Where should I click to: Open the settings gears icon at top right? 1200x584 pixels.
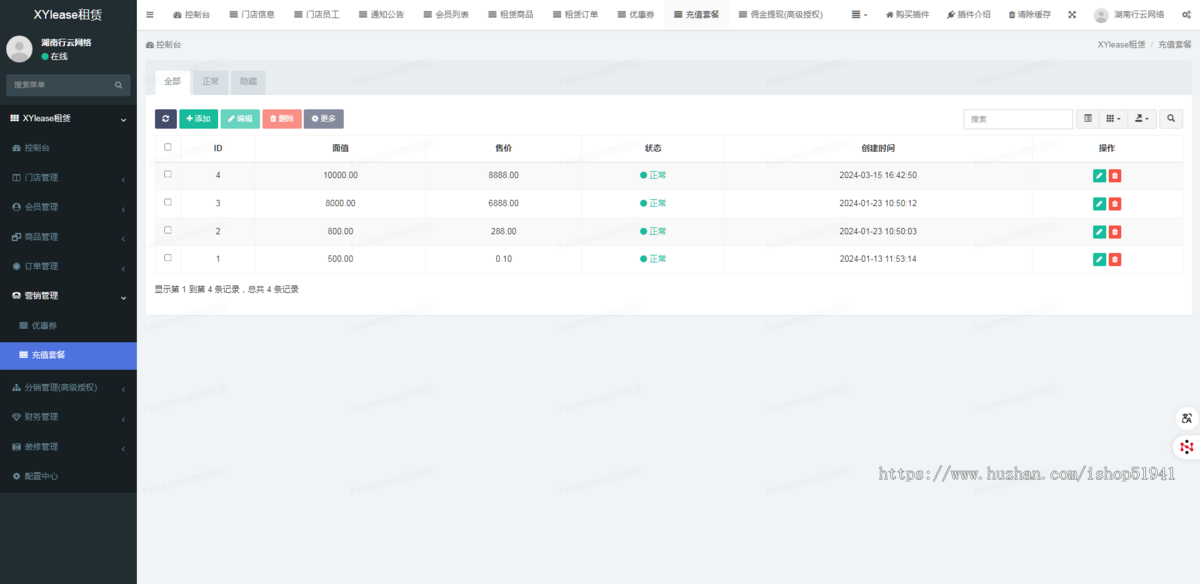[1186, 15]
